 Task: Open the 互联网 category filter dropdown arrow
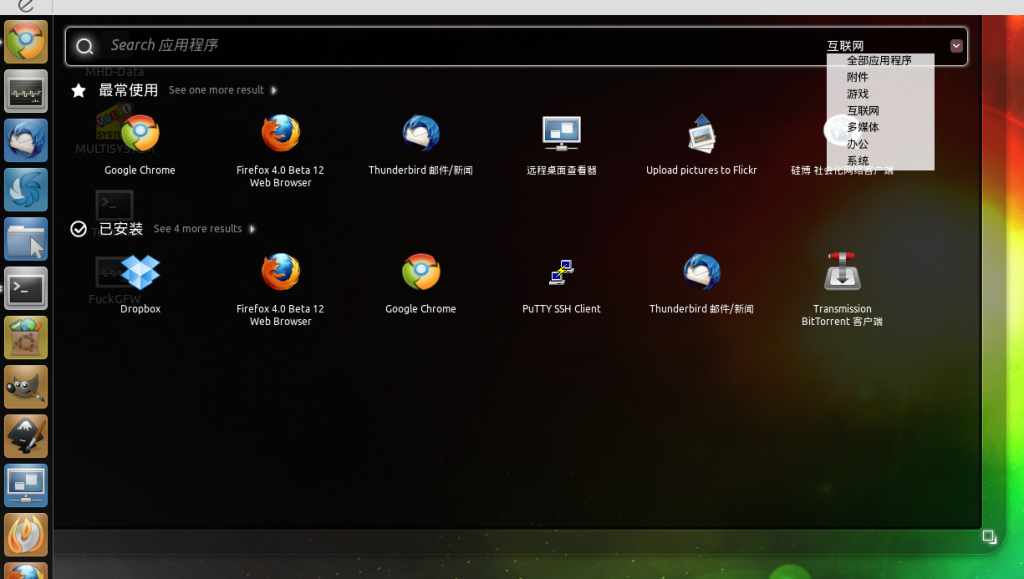click(956, 46)
